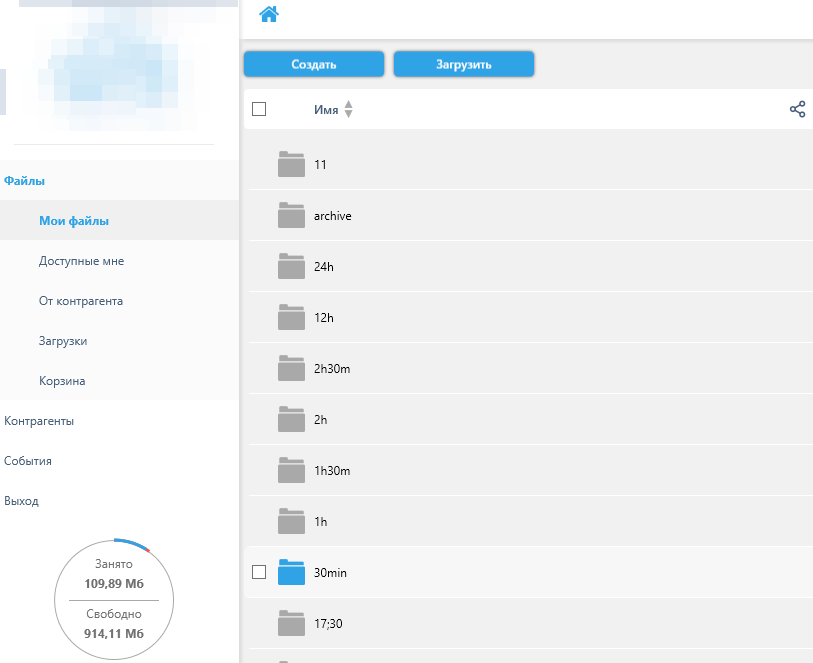The image size is (813, 663).
Task: Click the Загрузить button
Action: point(464,64)
